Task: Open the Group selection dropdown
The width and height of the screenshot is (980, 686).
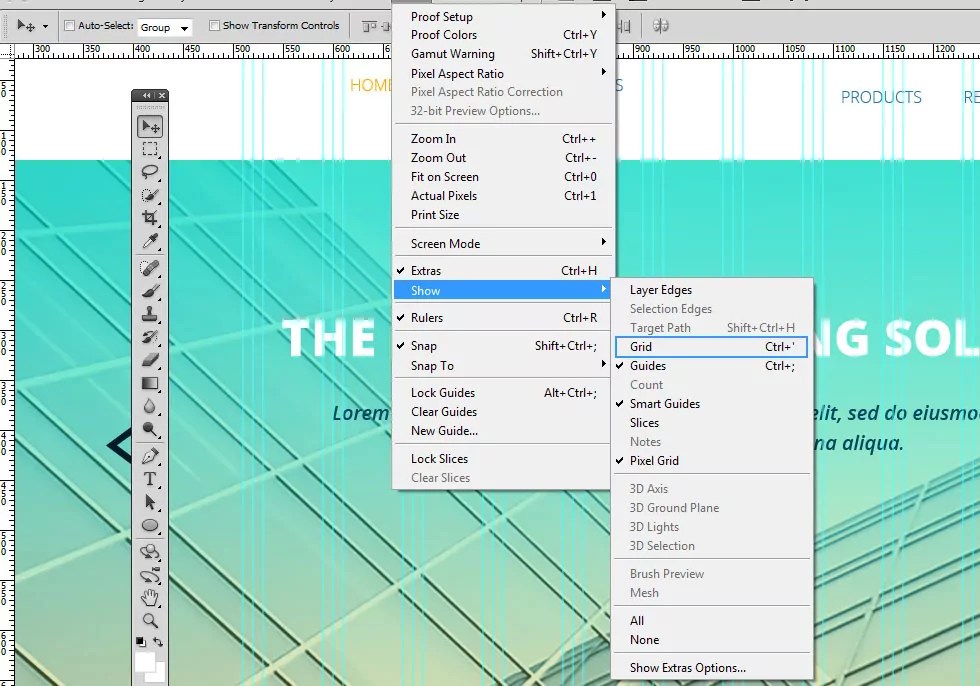Action: (x=166, y=27)
